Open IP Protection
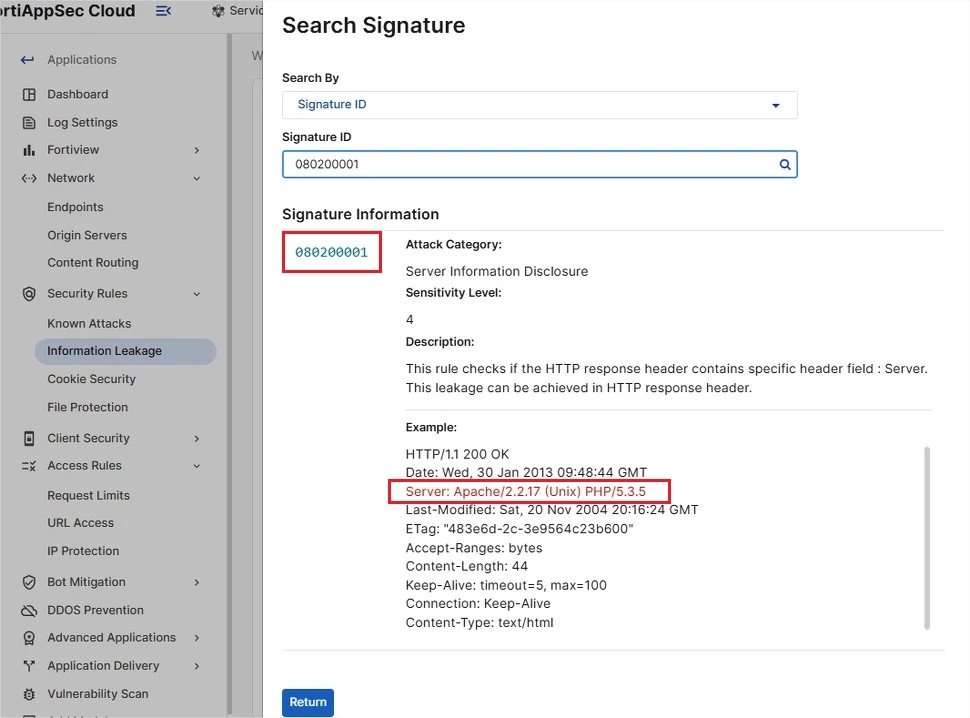 click(83, 551)
